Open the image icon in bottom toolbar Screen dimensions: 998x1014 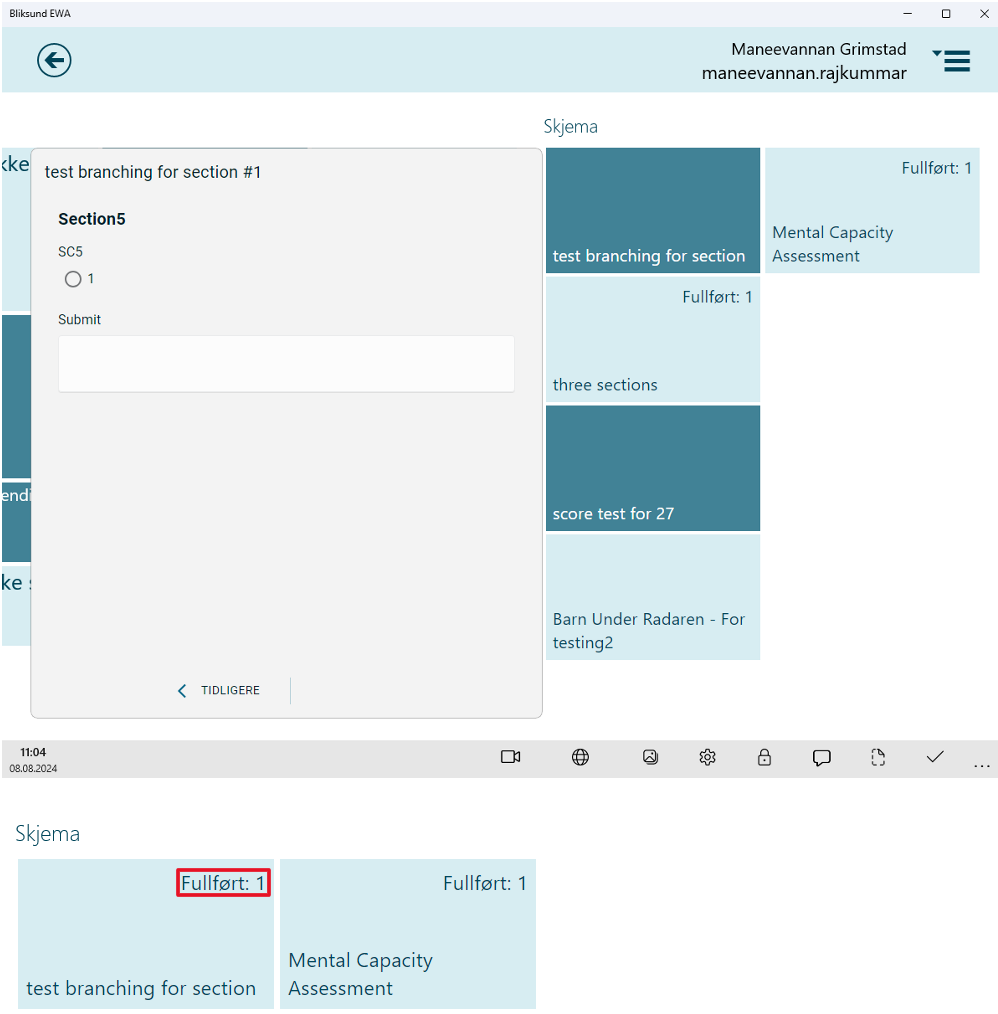650,757
